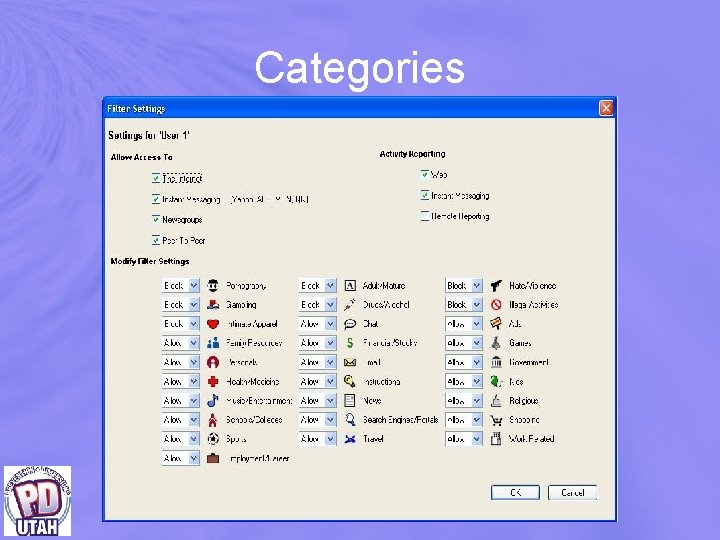Screen dimensions: 720x540
Task: Click the 'Activity Reporting' heading text
Action: coord(412,154)
